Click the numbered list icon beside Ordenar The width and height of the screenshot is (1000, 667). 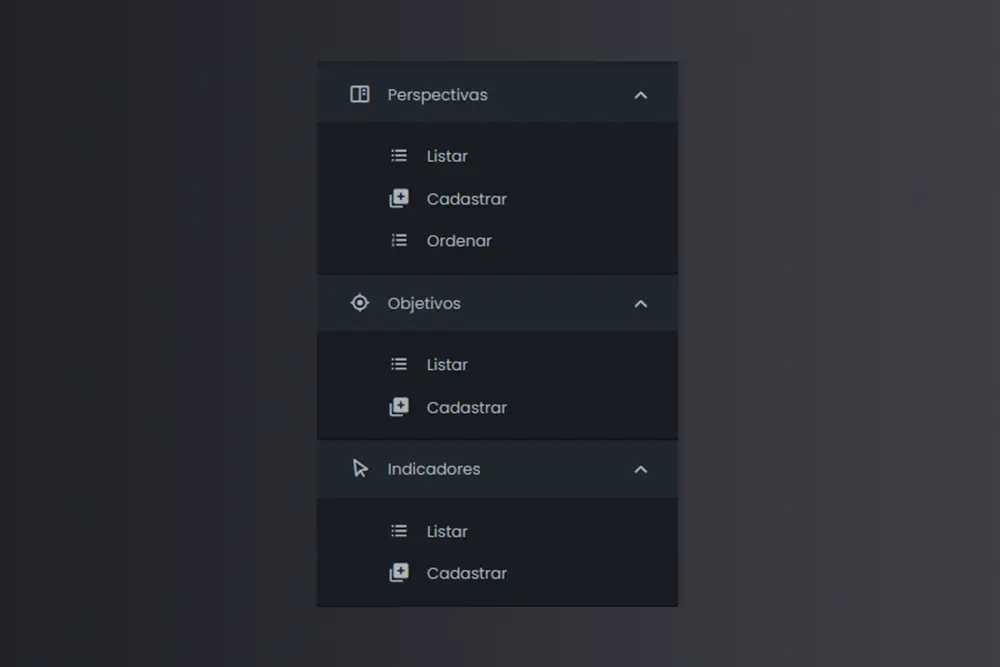click(x=399, y=241)
